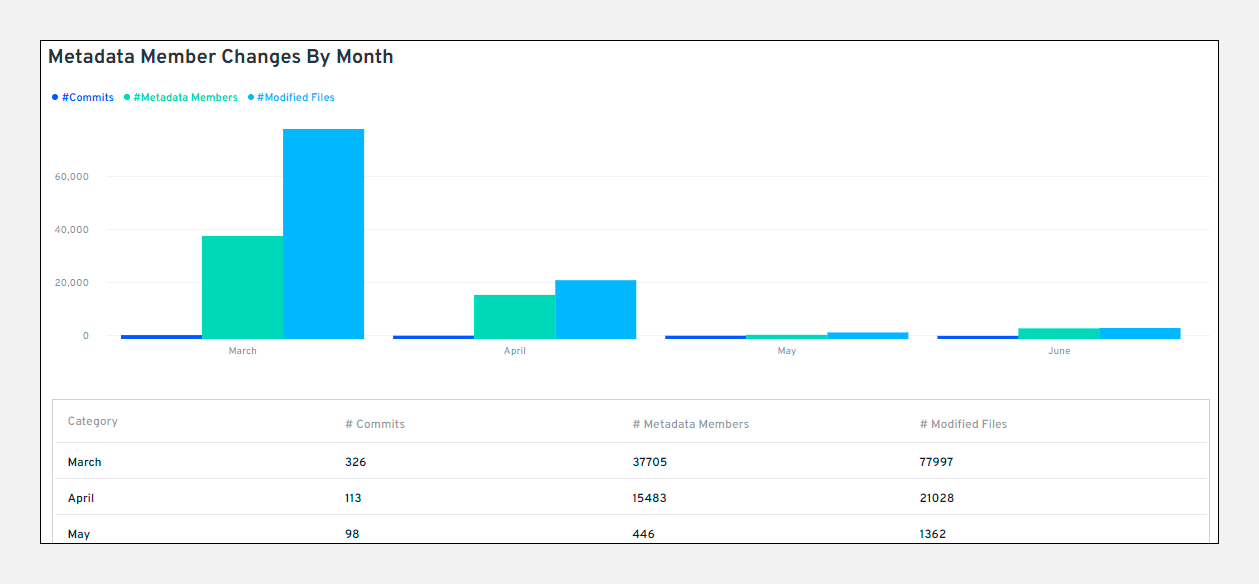
Task: Select the small cyan bar above June
Action: (1140, 332)
